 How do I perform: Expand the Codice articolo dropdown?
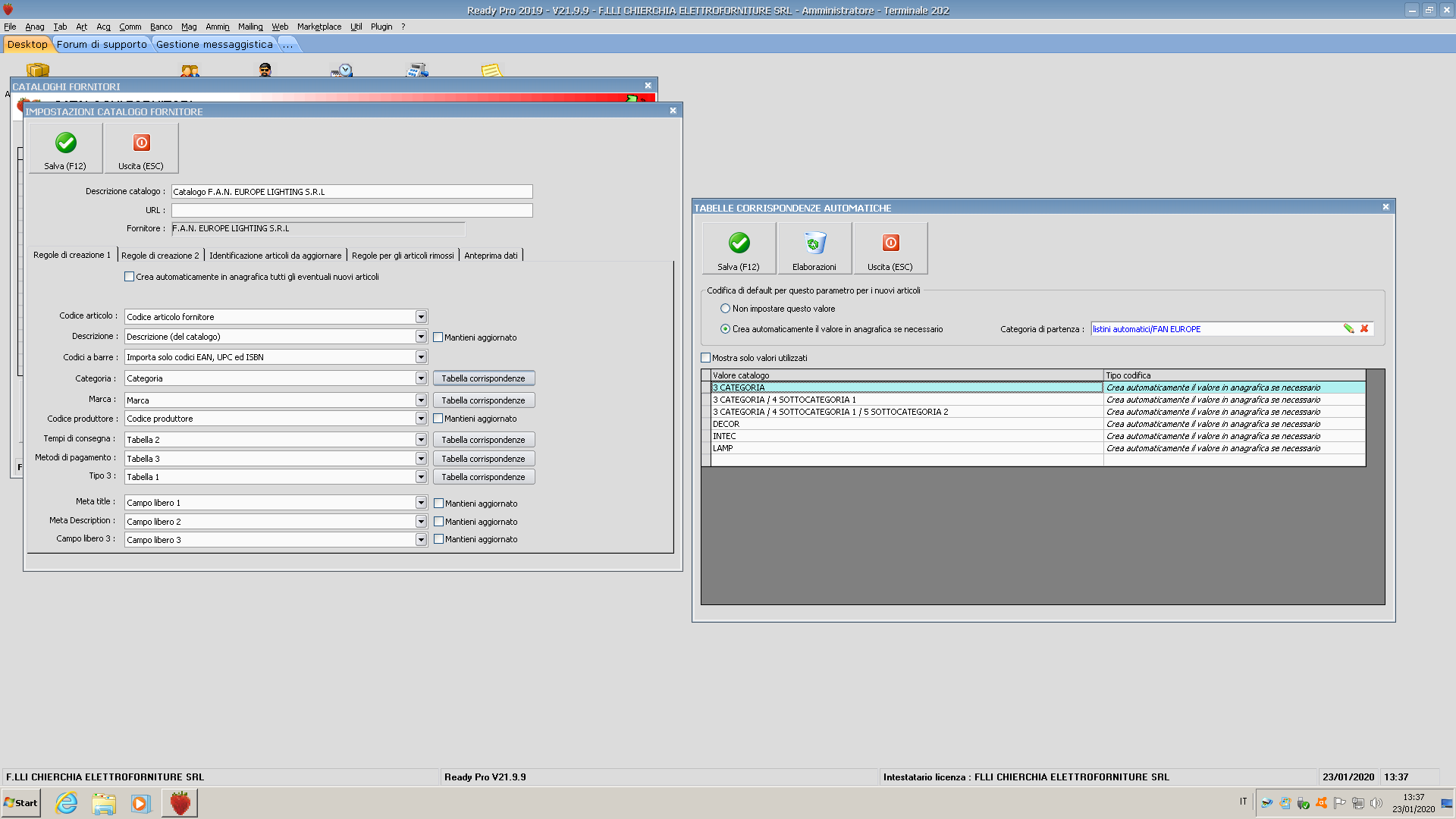coord(421,317)
